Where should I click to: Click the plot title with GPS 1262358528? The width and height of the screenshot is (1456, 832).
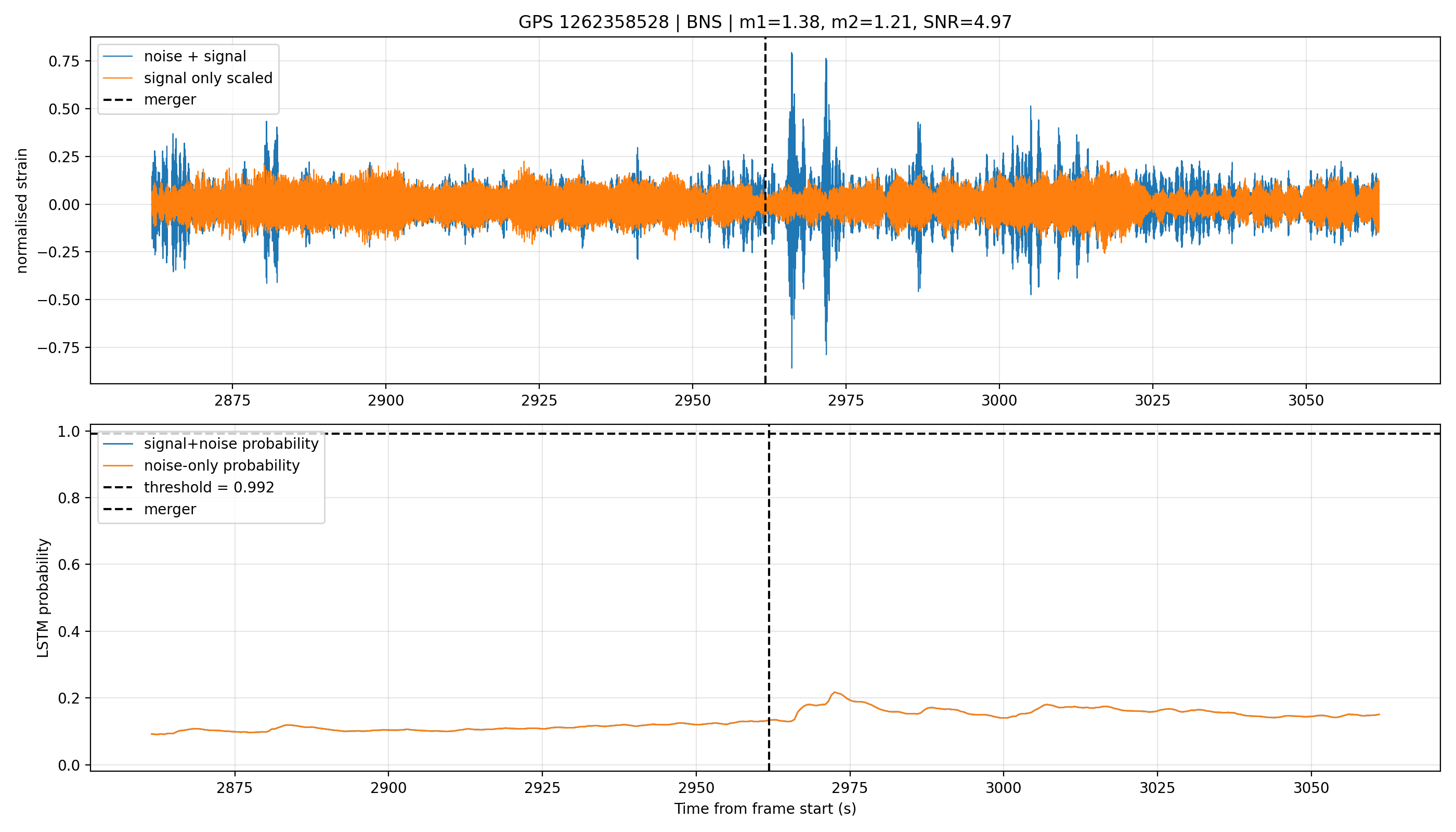pyautogui.click(x=764, y=22)
